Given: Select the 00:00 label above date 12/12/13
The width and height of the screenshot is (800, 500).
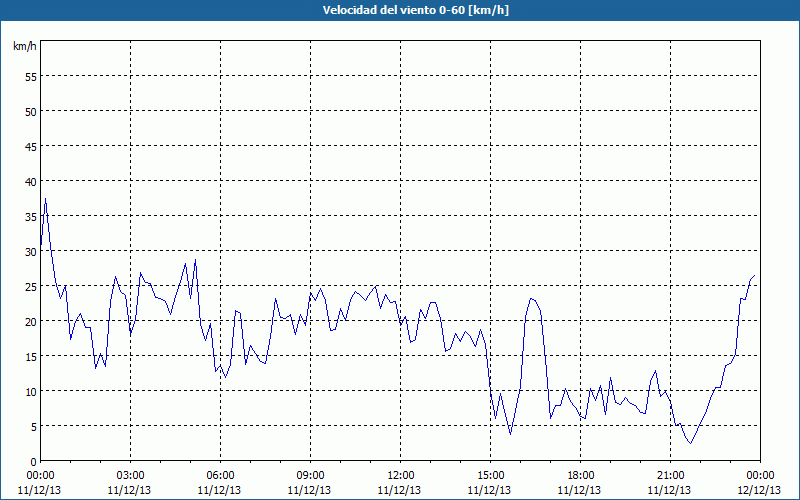Looking at the screenshot, I should point(760,475).
